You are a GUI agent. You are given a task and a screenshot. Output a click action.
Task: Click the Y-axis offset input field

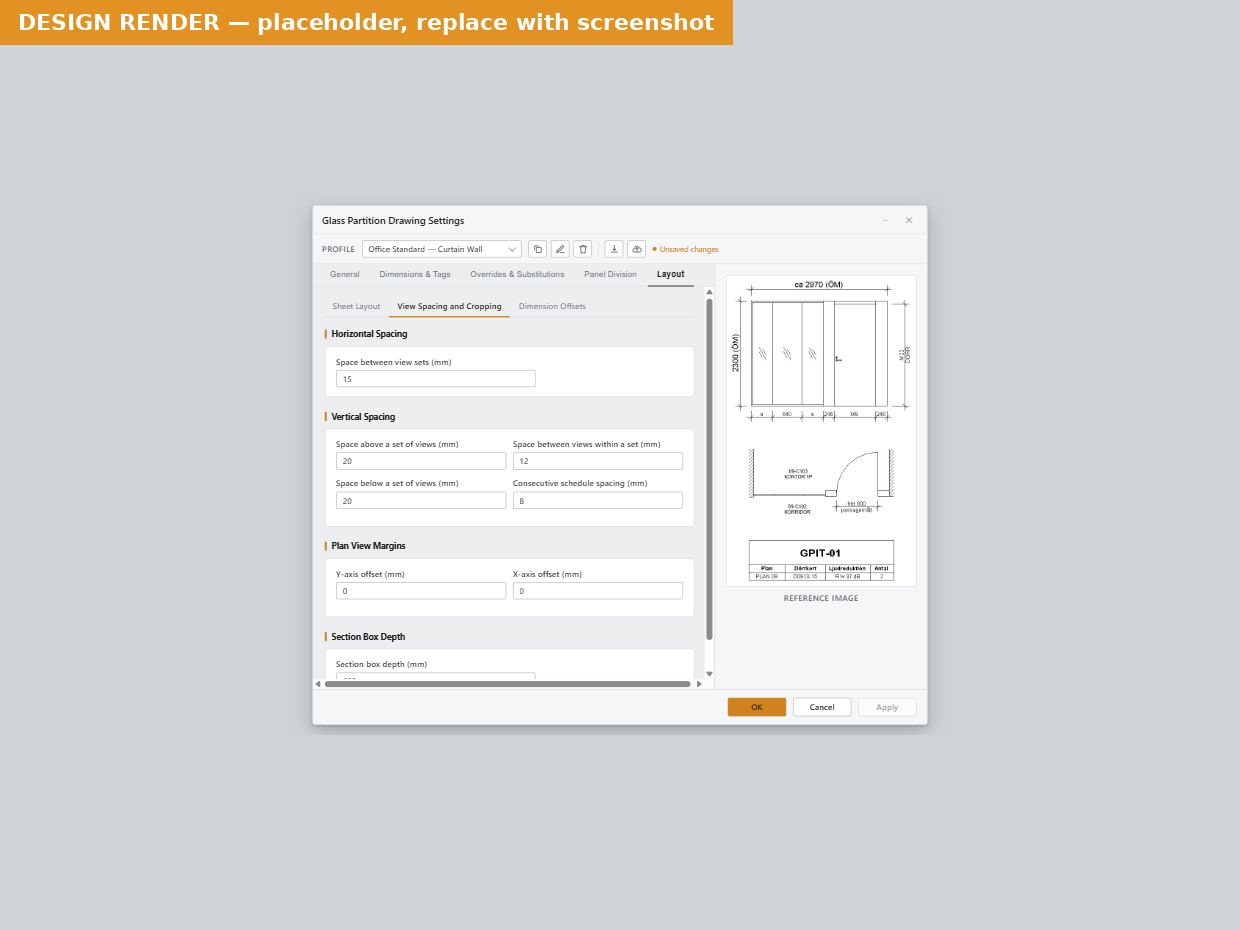421,591
